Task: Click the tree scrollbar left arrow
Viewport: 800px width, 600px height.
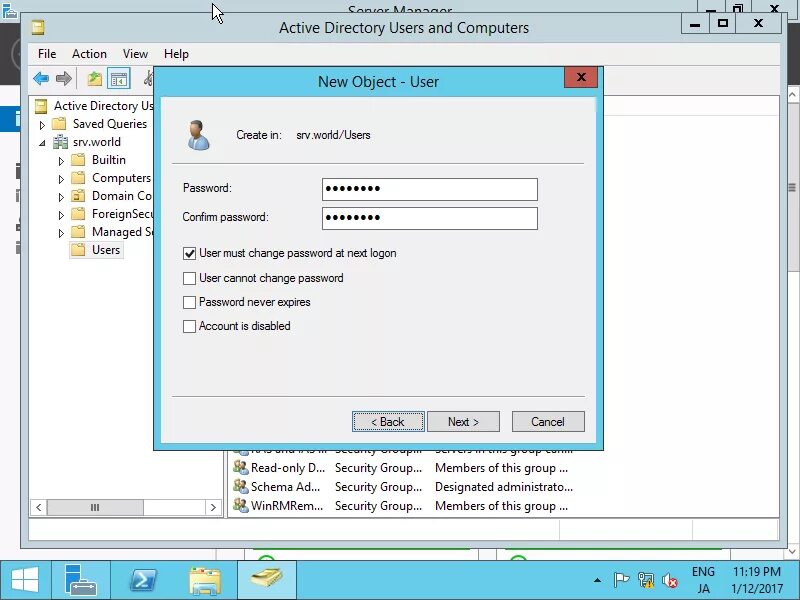Action: point(39,508)
